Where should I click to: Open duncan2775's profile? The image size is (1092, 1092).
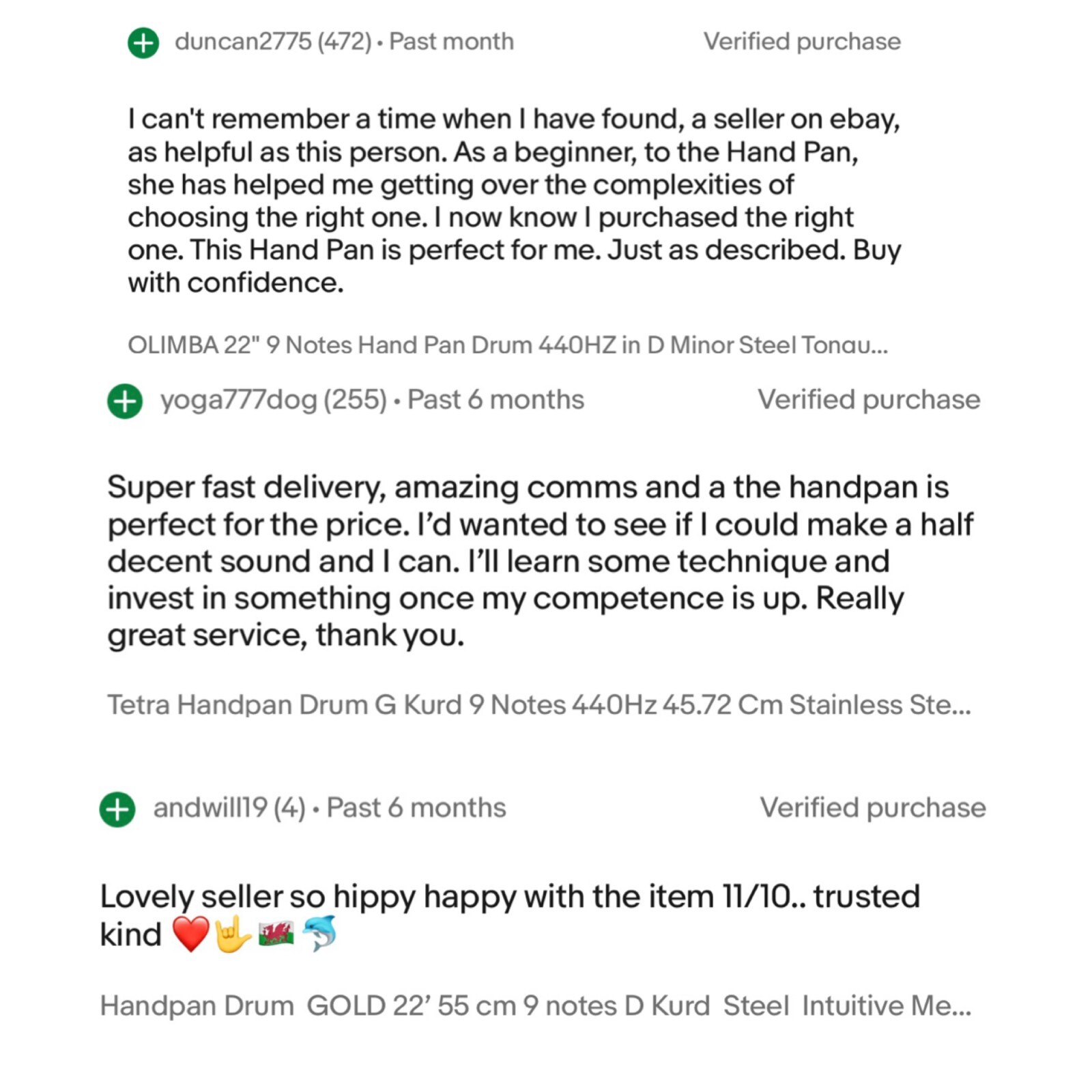click(x=242, y=42)
